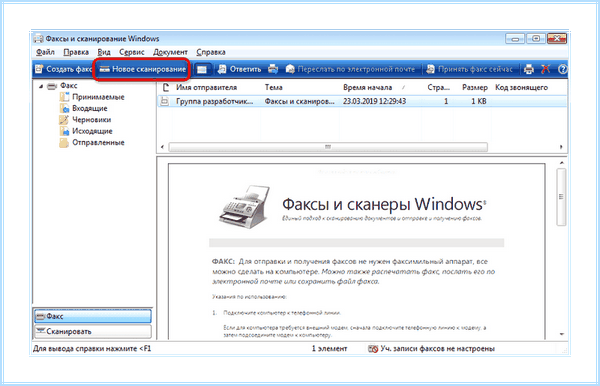Click Переслать по электронной почте
600x386 pixels.
pos(351,69)
